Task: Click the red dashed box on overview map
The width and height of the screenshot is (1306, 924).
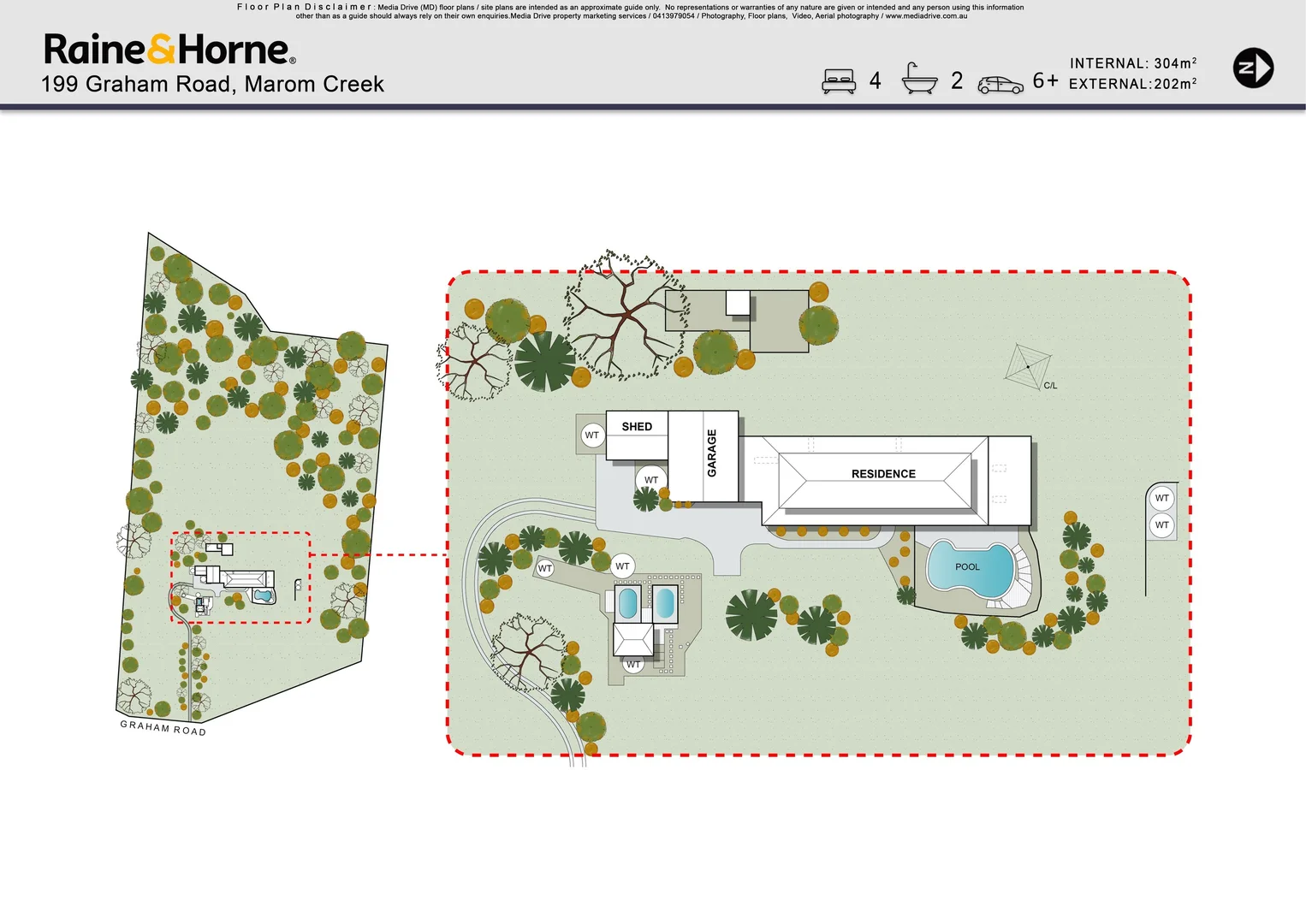Action: pos(240,577)
